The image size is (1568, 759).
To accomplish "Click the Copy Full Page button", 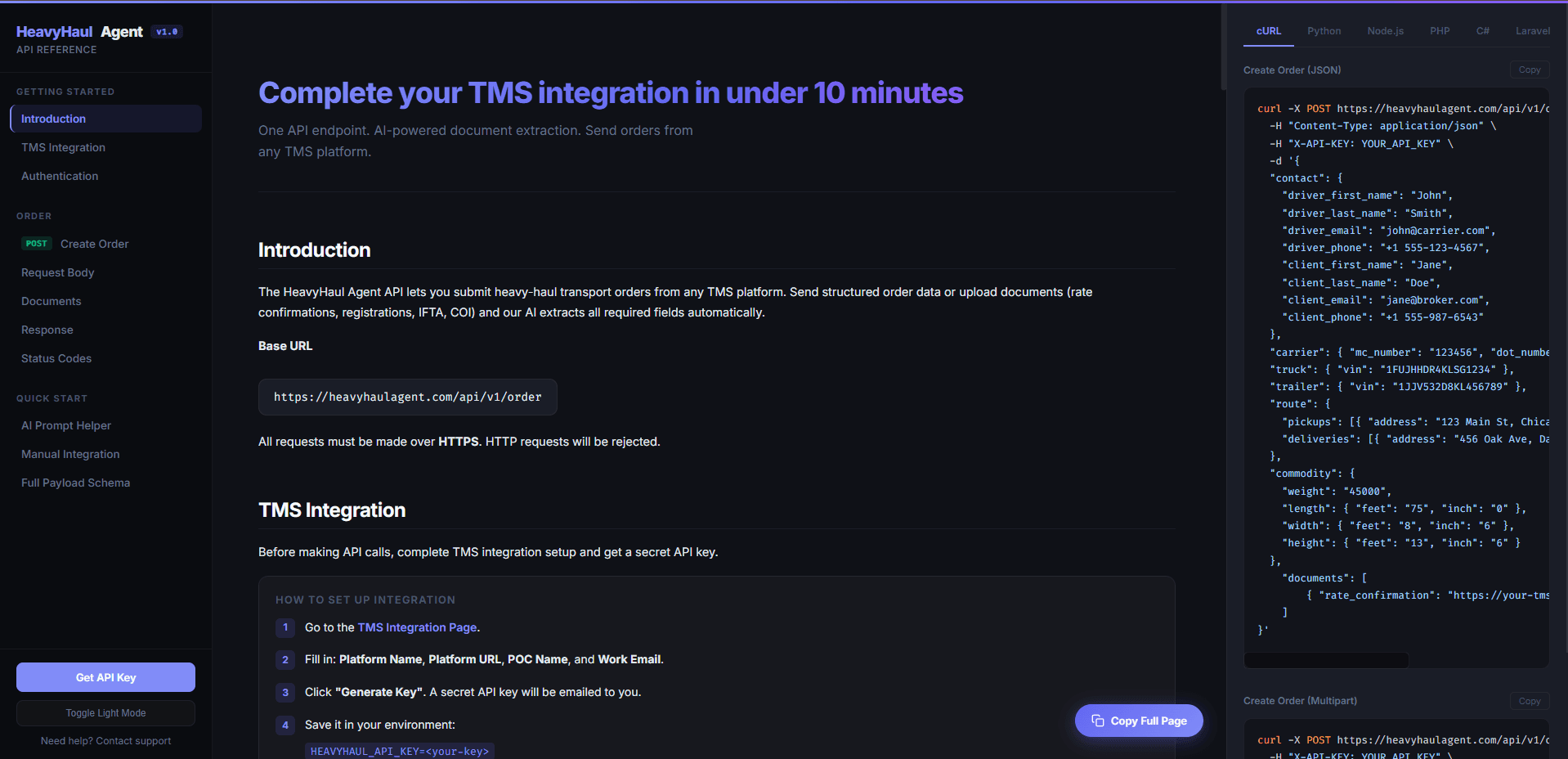I will coord(1139,721).
